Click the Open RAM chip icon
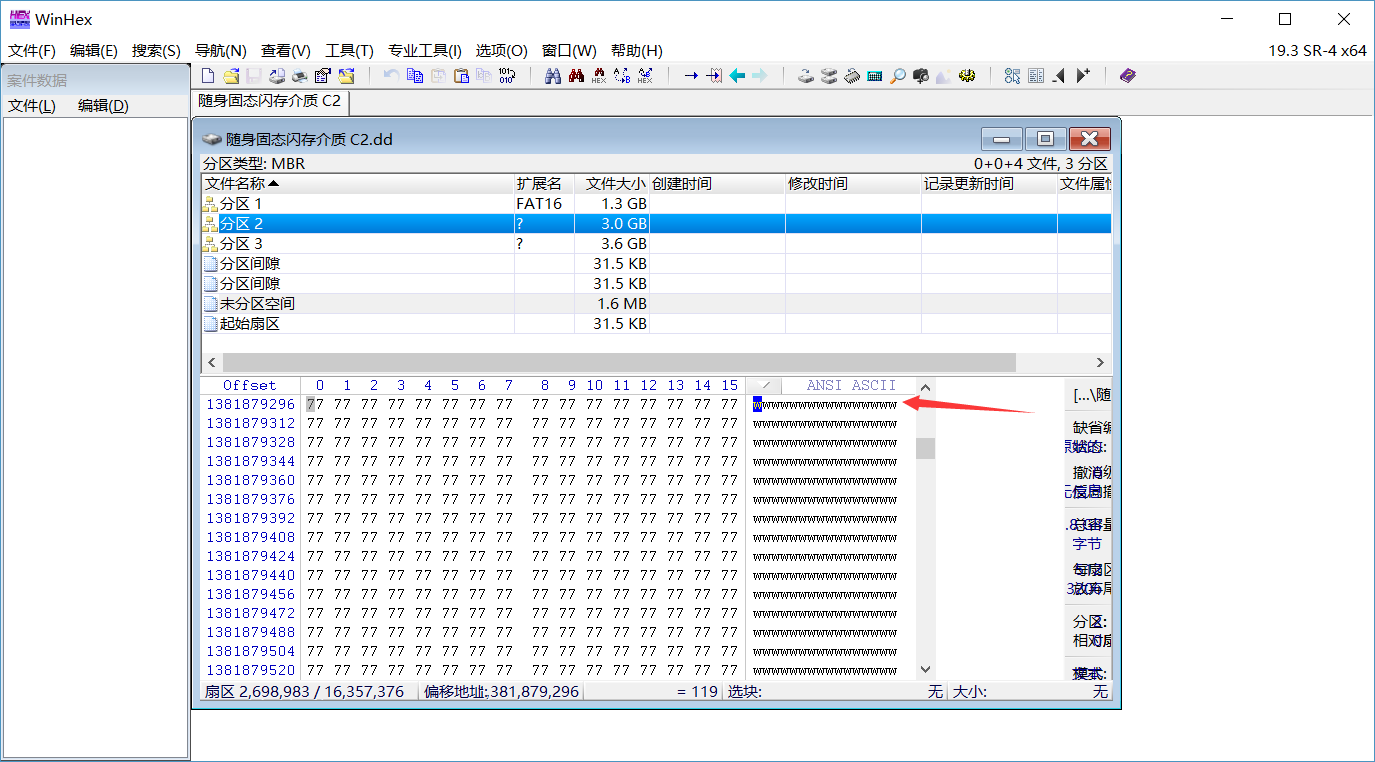Screen dimensions: 1375x762 (851, 75)
